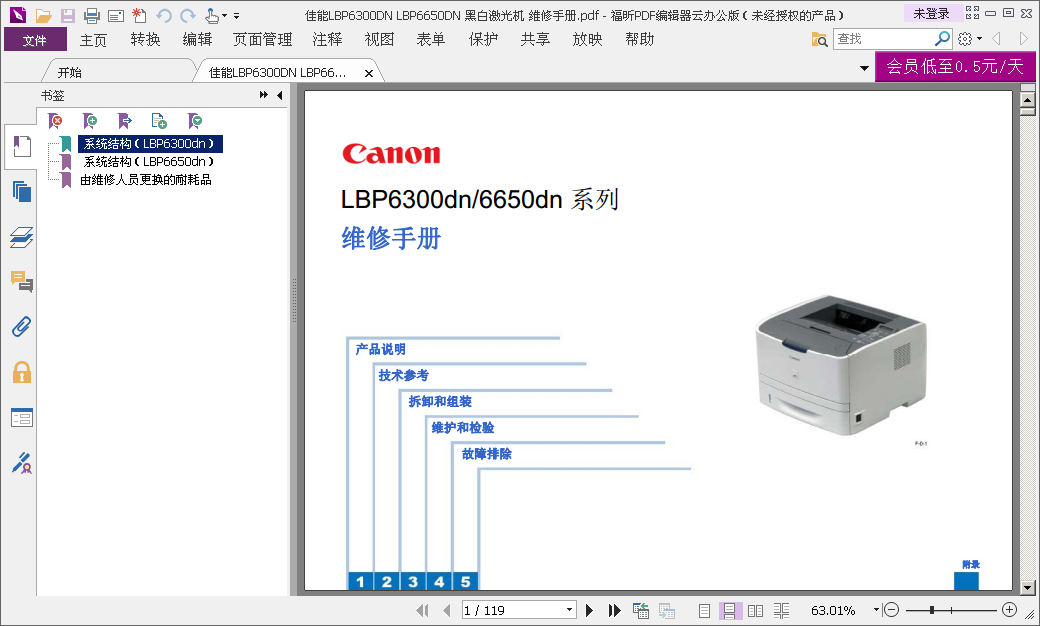Open the Pages thumbnail side panel
This screenshot has height=626, width=1040.
click(x=21, y=192)
